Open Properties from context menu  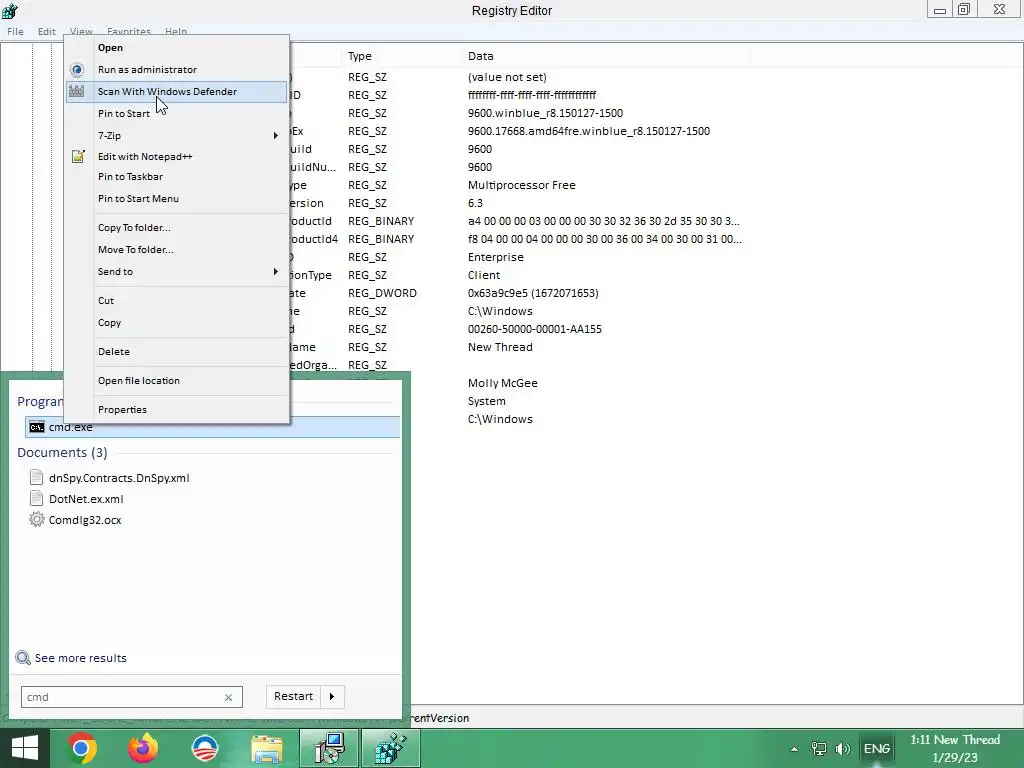(x=122, y=410)
